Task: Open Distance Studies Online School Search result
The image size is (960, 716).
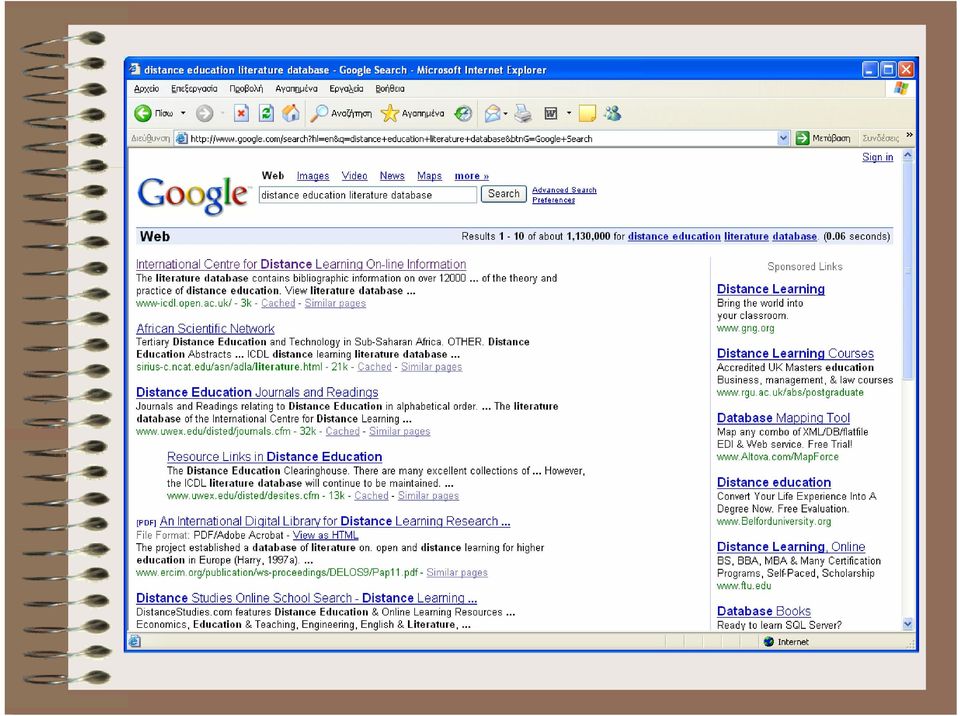Action: (x=306, y=598)
